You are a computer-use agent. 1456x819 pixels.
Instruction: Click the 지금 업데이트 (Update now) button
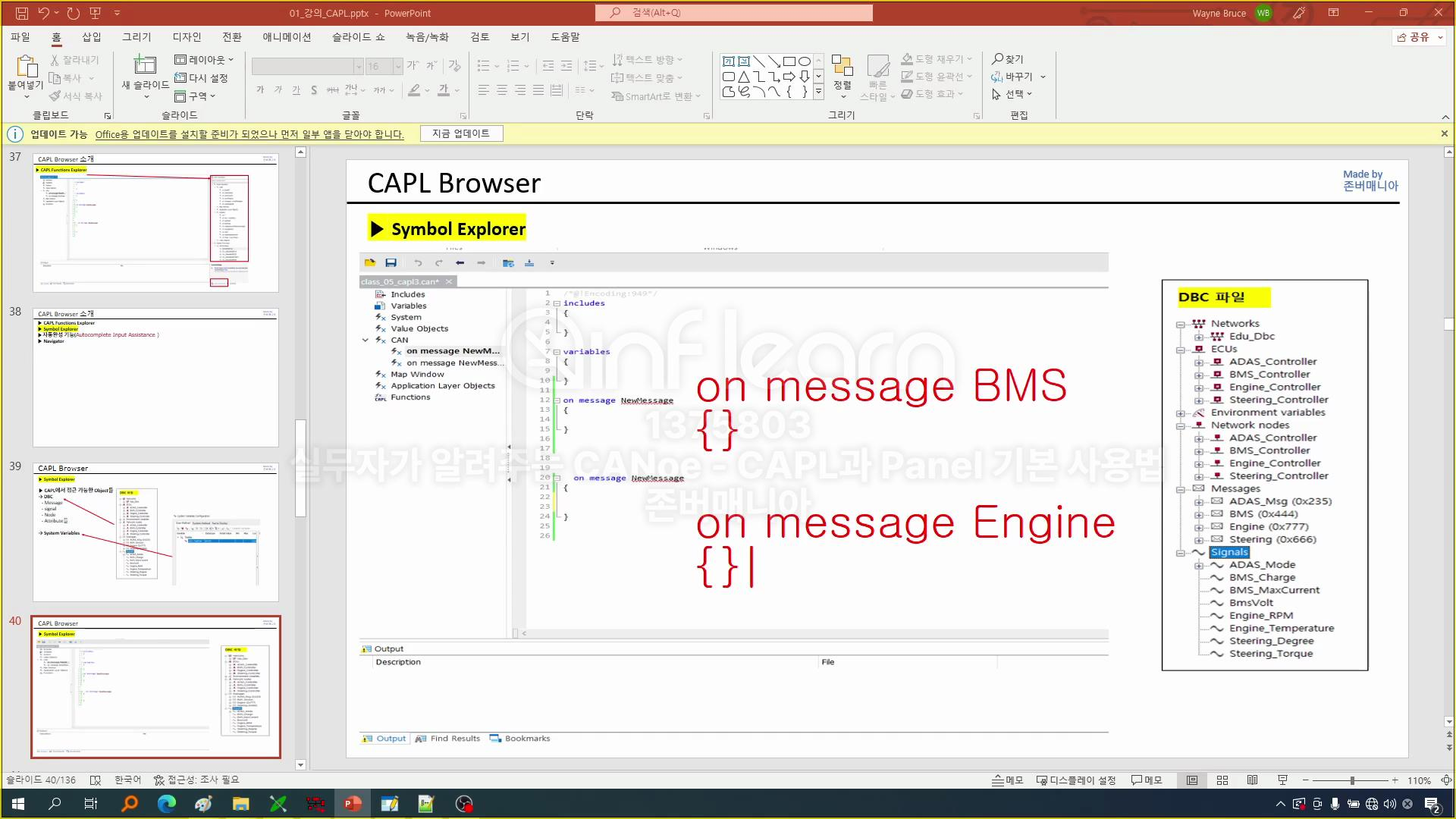point(461,133)
